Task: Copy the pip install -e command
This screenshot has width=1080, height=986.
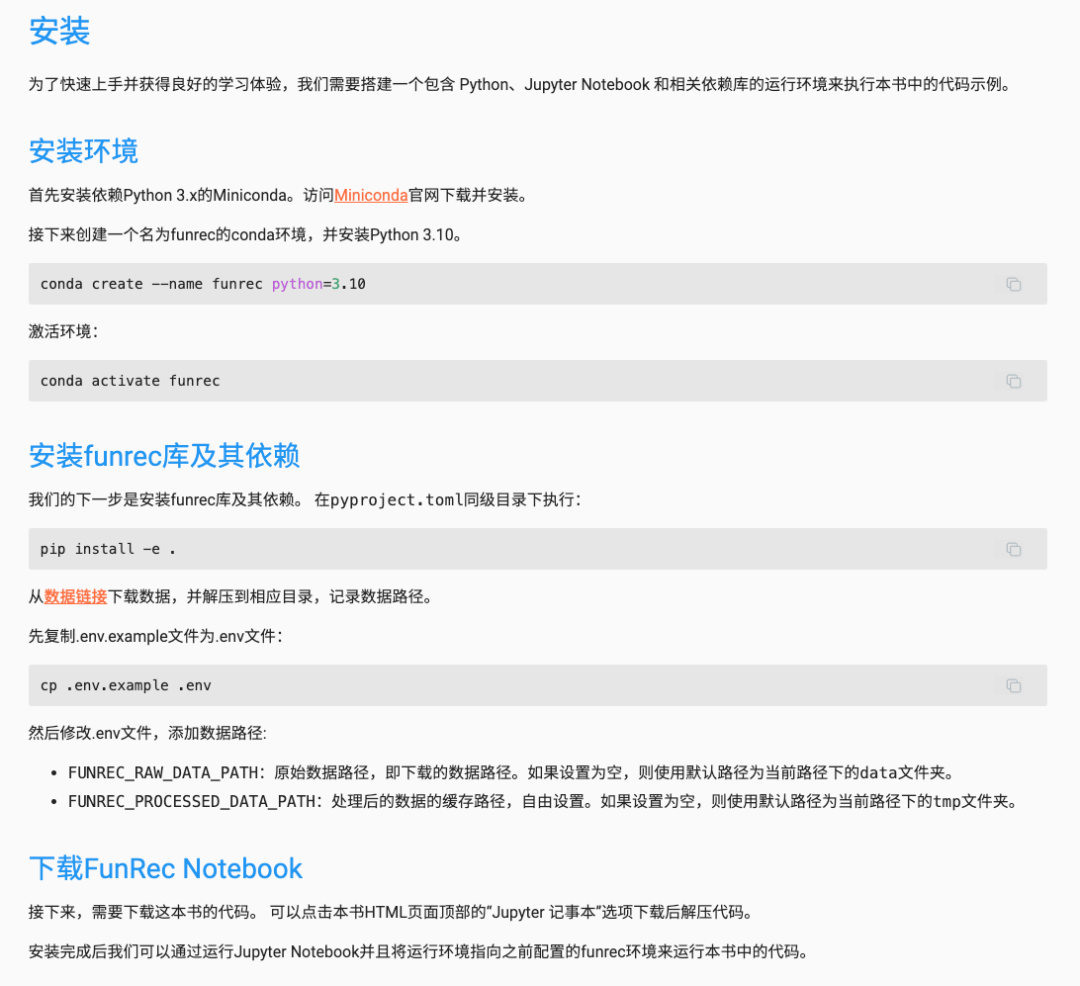Action: [x=1014, y=548]
